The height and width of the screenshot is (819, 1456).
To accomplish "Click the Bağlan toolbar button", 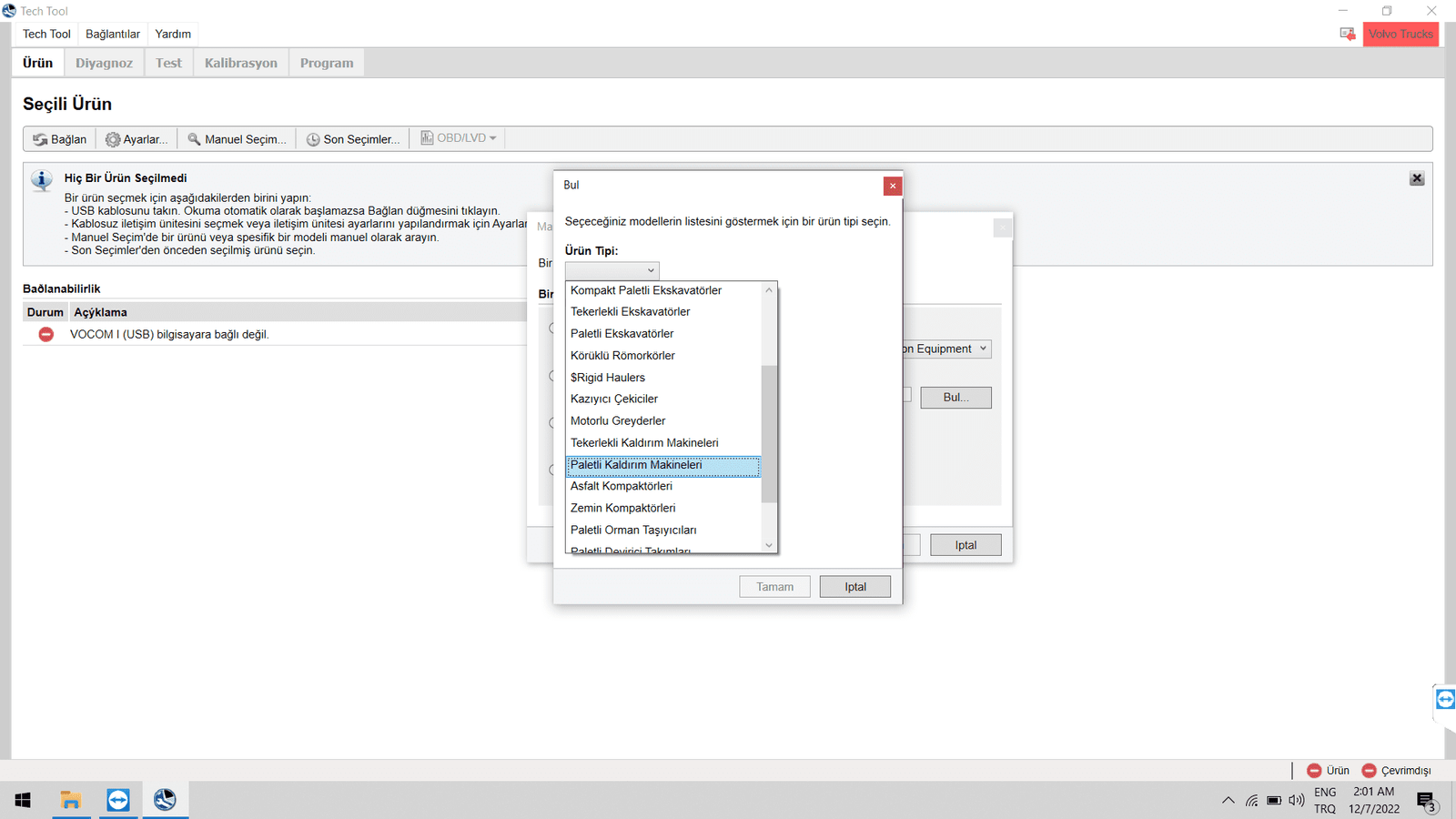I will pyautogui.click(x=60, y=139).
